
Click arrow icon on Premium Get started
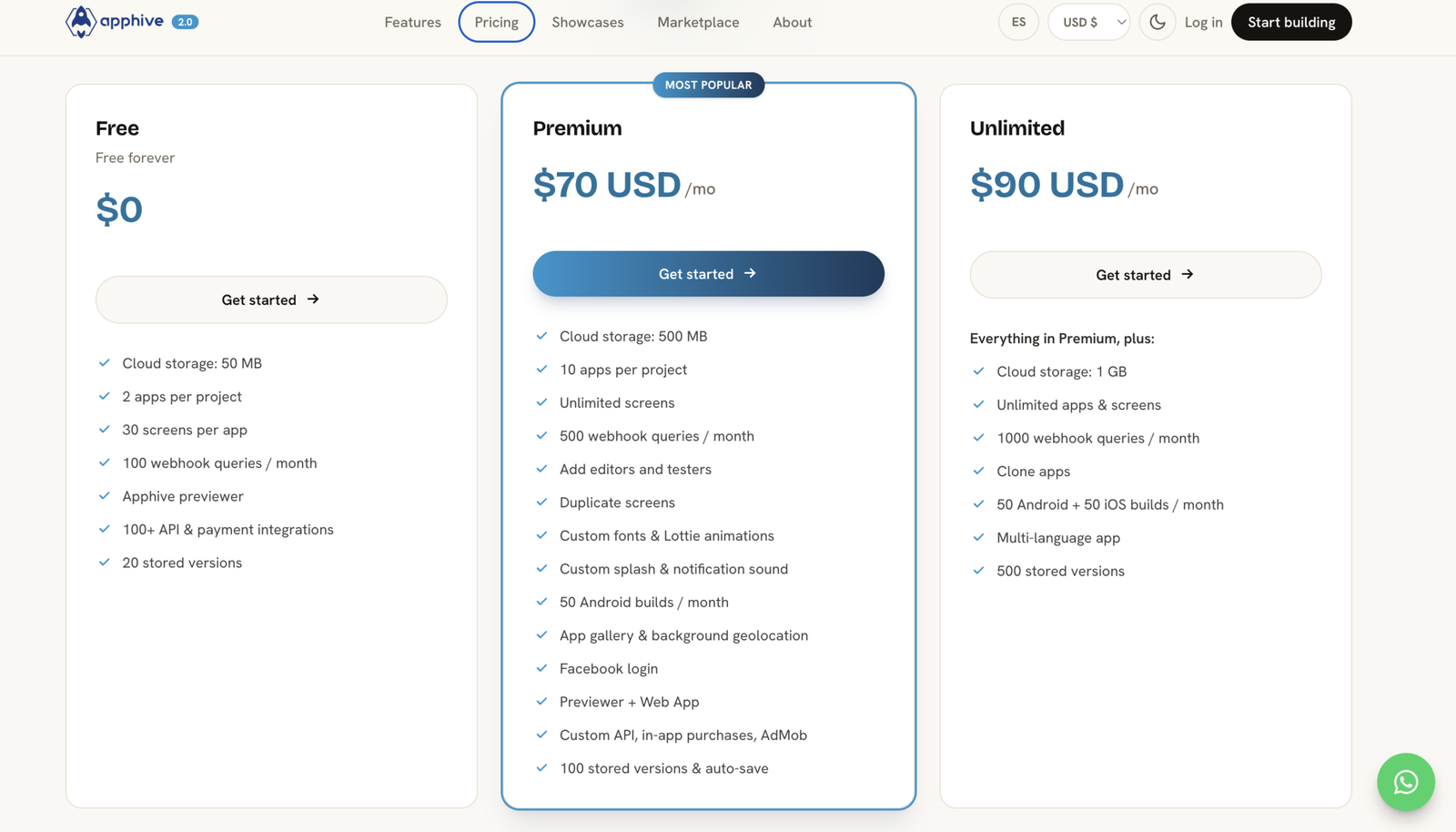tap(750, 273)
